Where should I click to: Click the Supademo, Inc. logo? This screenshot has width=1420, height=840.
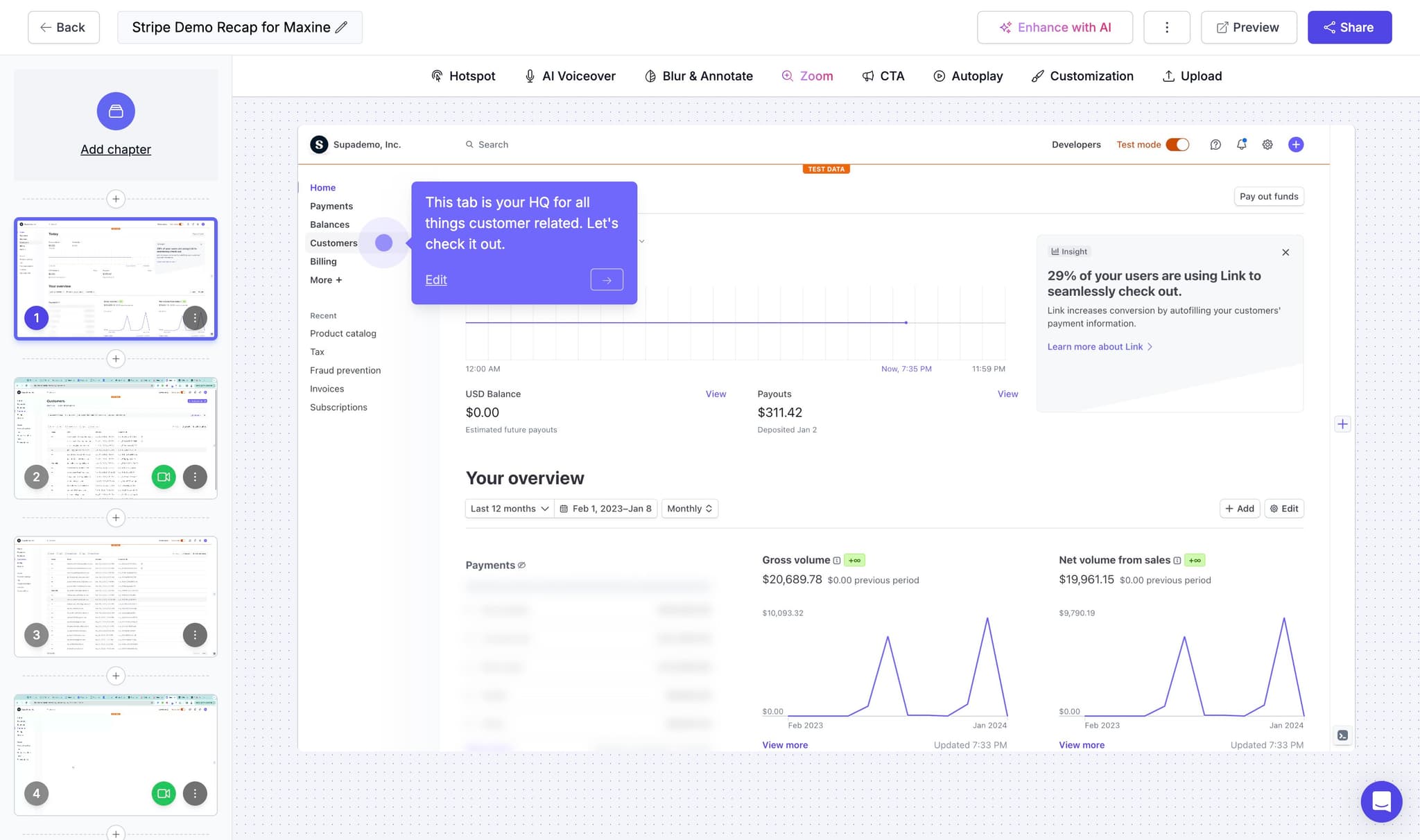[x=319, y=144]
